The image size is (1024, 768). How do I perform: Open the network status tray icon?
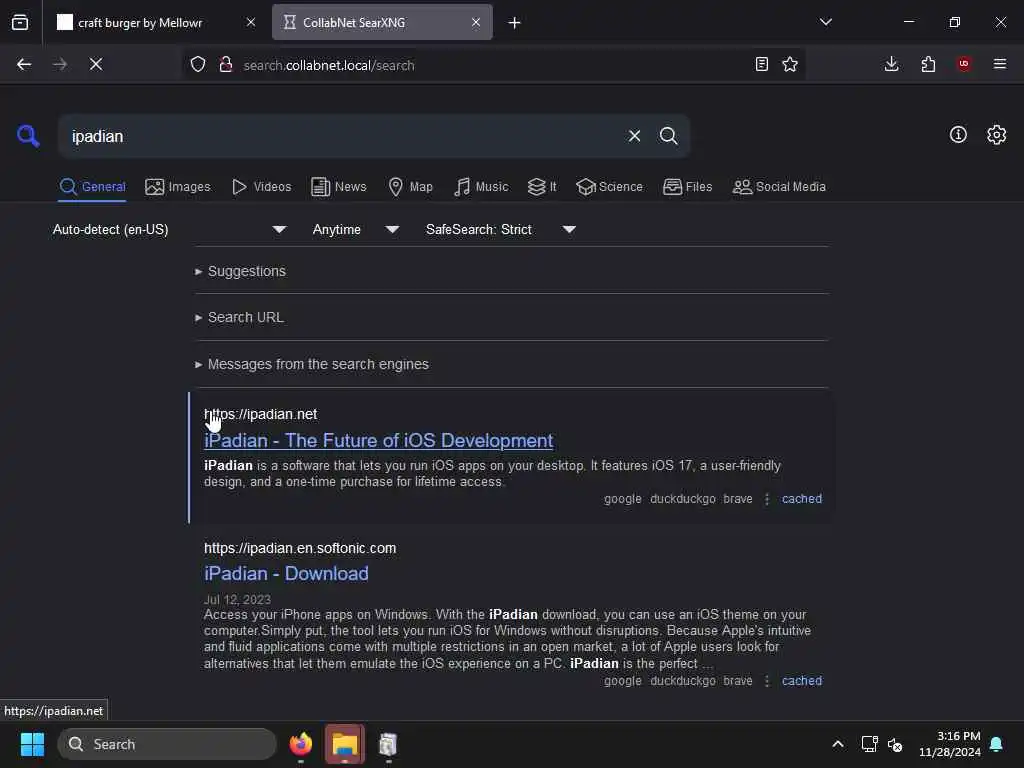coord(869,744)
